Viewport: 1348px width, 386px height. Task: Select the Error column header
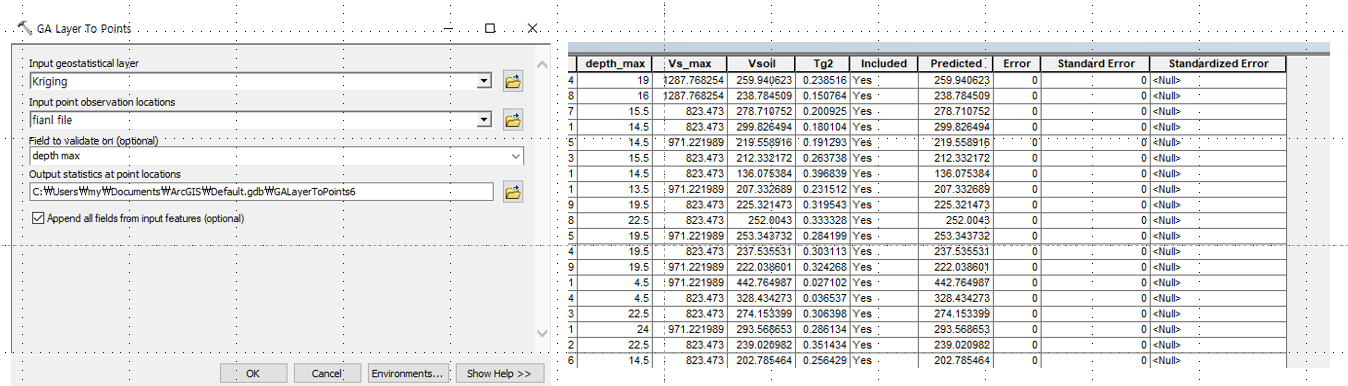(1017, 63)
